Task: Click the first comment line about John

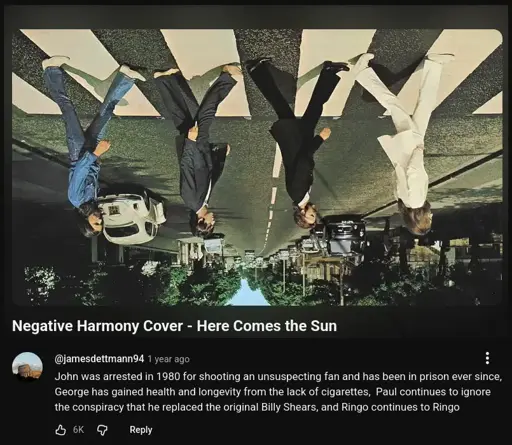Action: (278, 376)
